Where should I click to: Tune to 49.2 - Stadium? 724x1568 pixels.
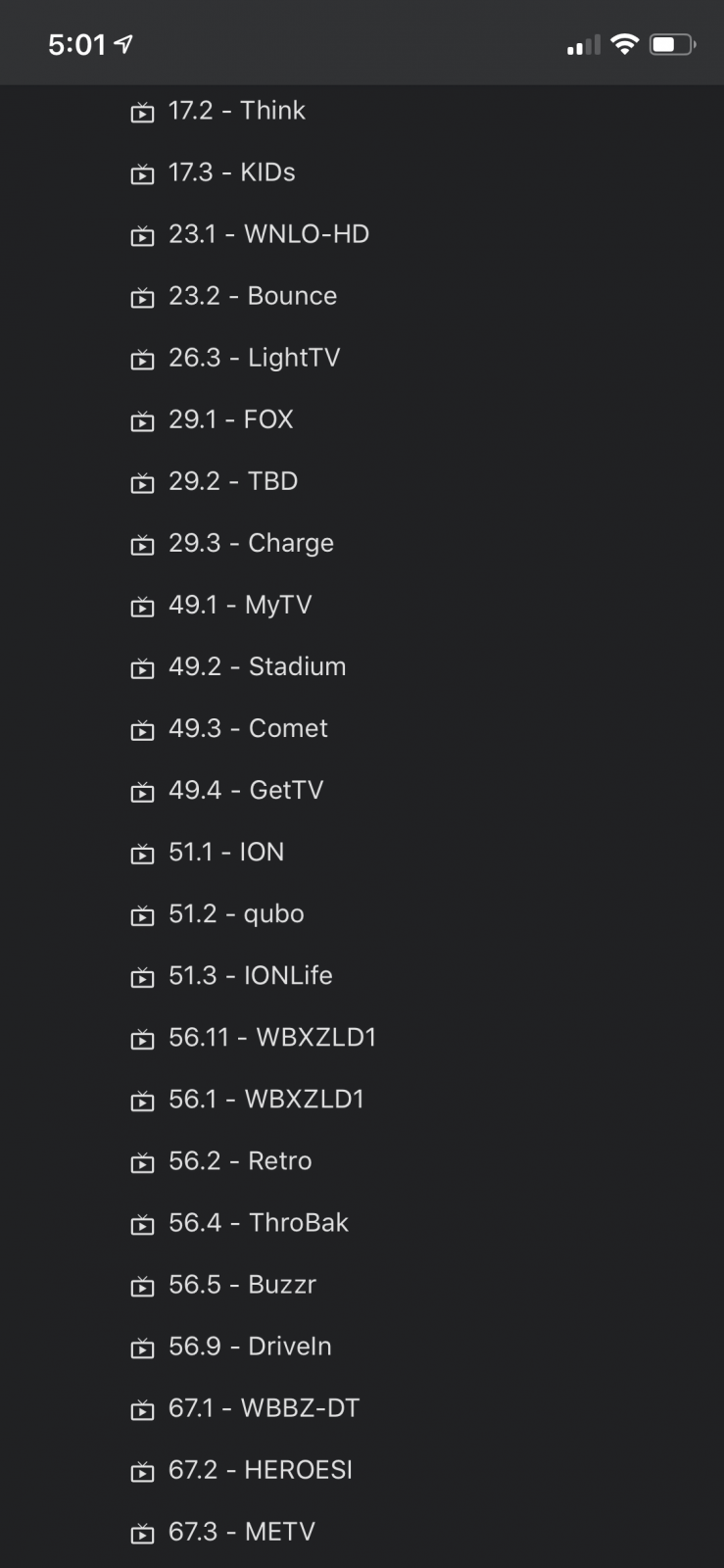(257, 666)
